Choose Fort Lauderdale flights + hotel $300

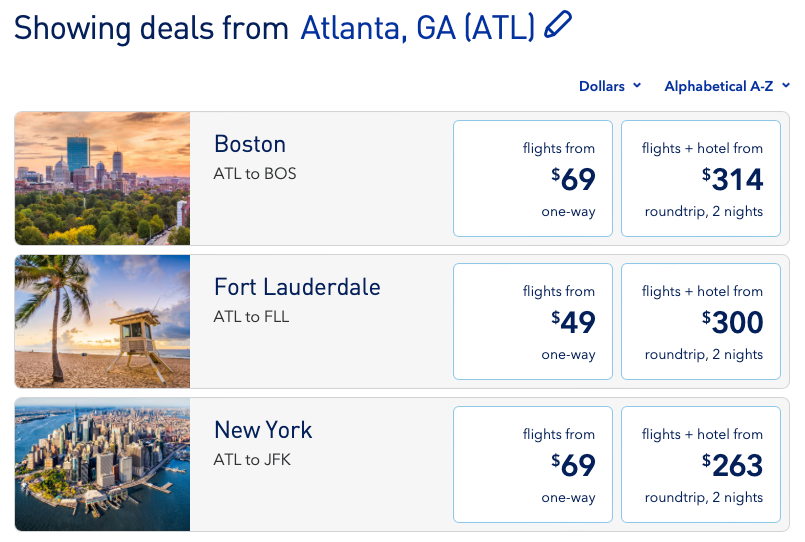tap(701, 322)
